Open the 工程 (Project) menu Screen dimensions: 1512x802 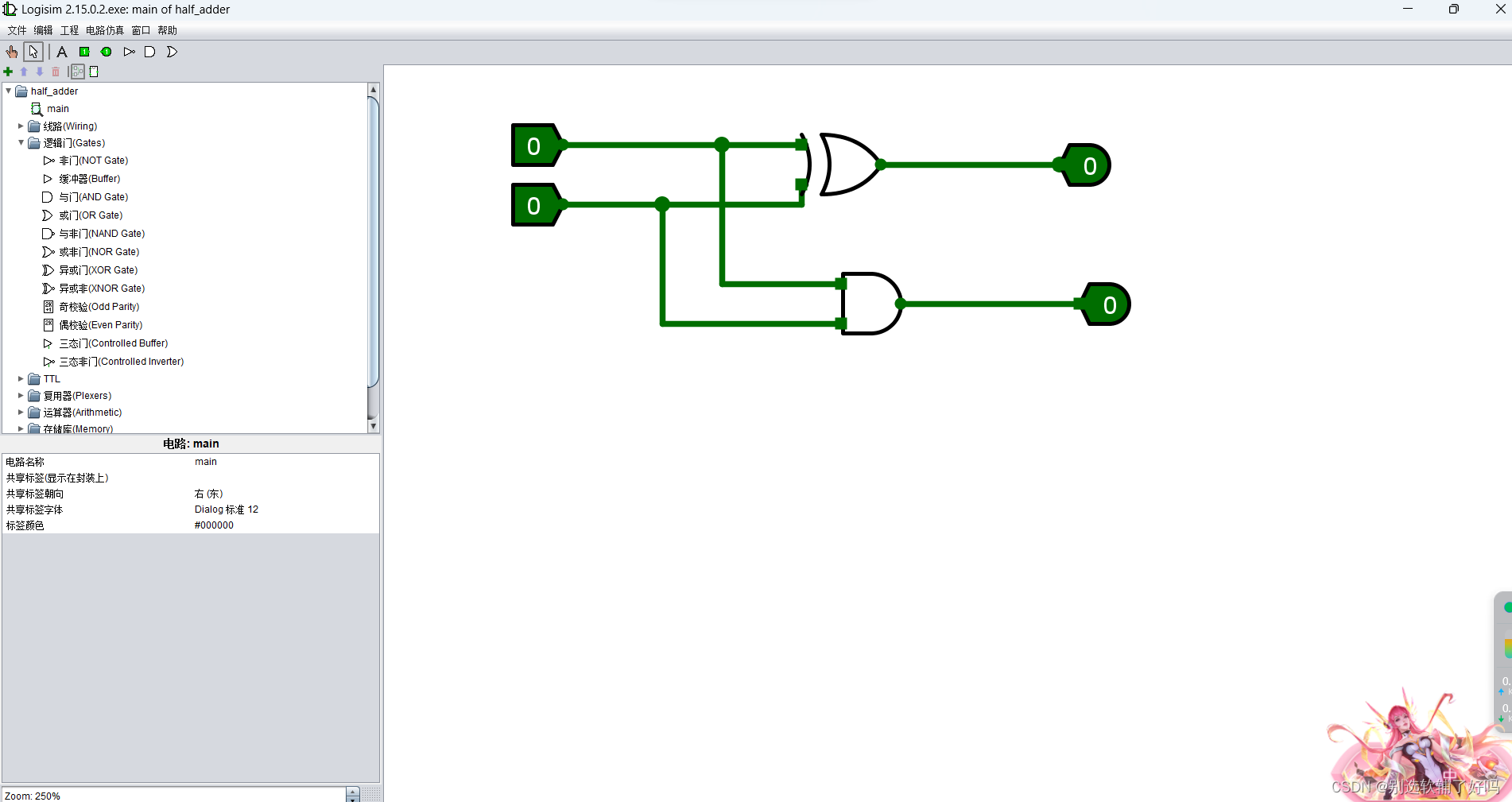[69, 30]
